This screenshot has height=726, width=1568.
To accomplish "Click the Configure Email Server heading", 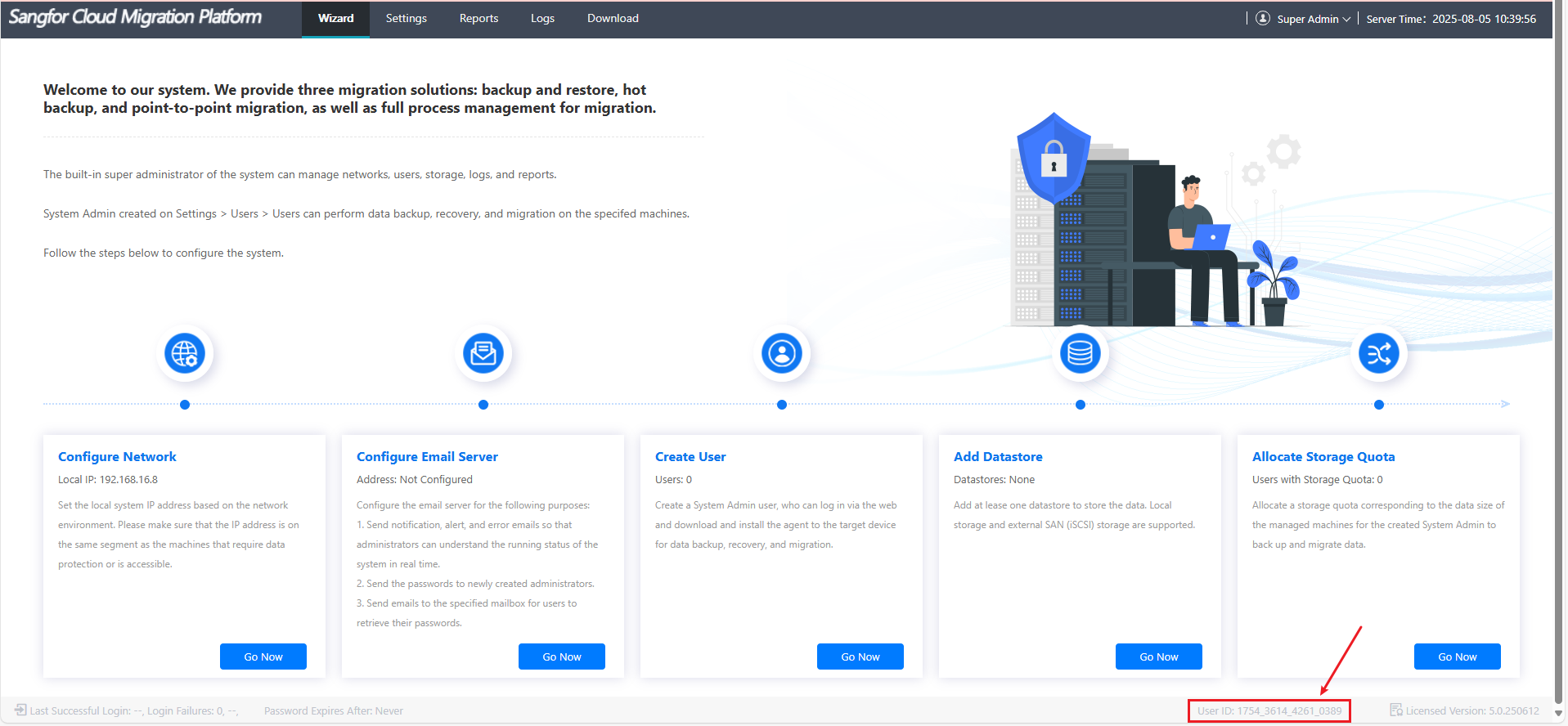I will tap(427, 456).
